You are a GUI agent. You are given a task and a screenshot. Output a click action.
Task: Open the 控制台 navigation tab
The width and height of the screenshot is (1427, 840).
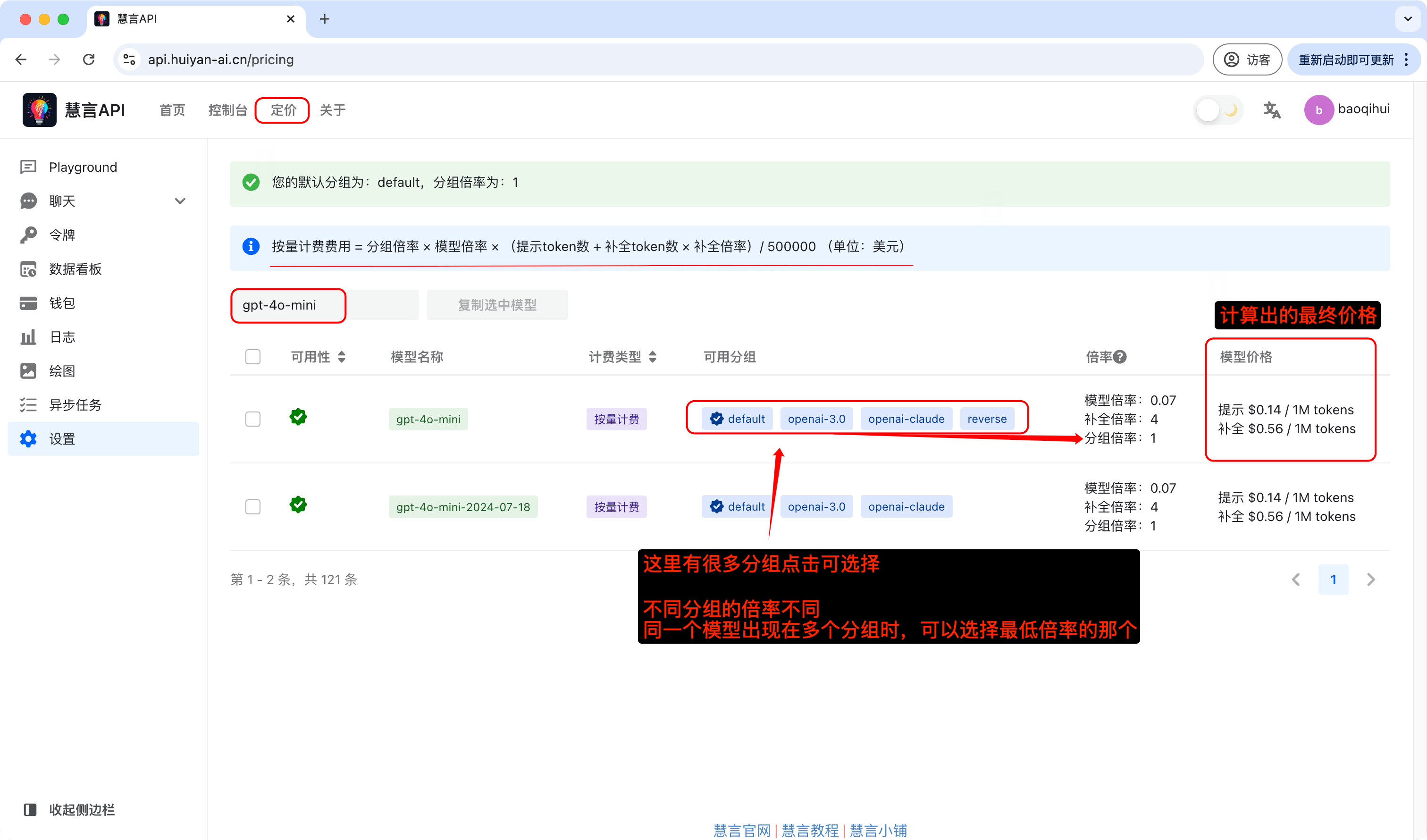click(x=227, y=110)
